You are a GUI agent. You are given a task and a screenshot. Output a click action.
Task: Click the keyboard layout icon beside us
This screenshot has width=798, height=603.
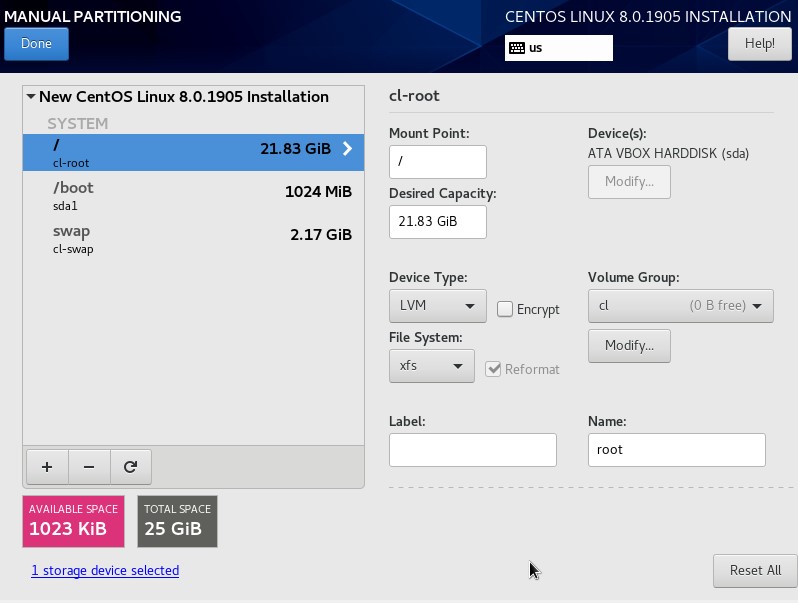(517, 48)
